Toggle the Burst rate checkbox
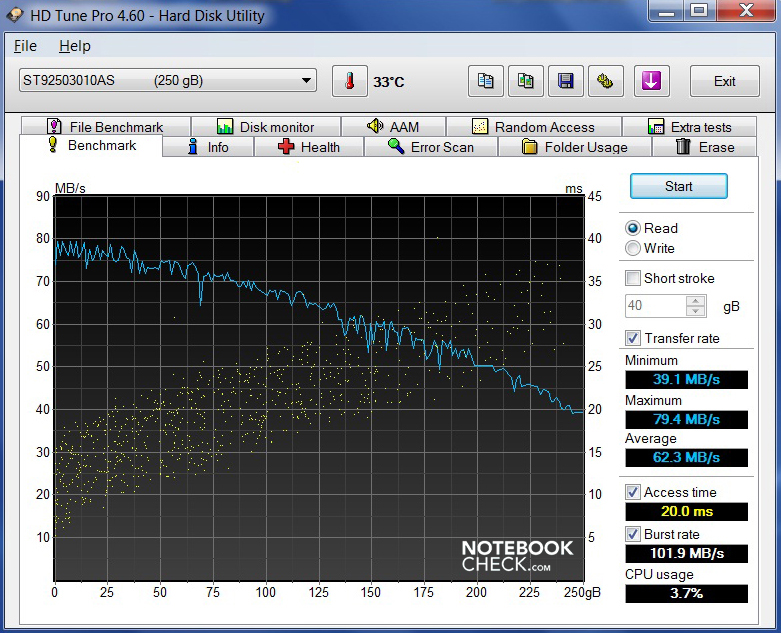The height and width of the screenshot is (633, 781). coord(633,534)
